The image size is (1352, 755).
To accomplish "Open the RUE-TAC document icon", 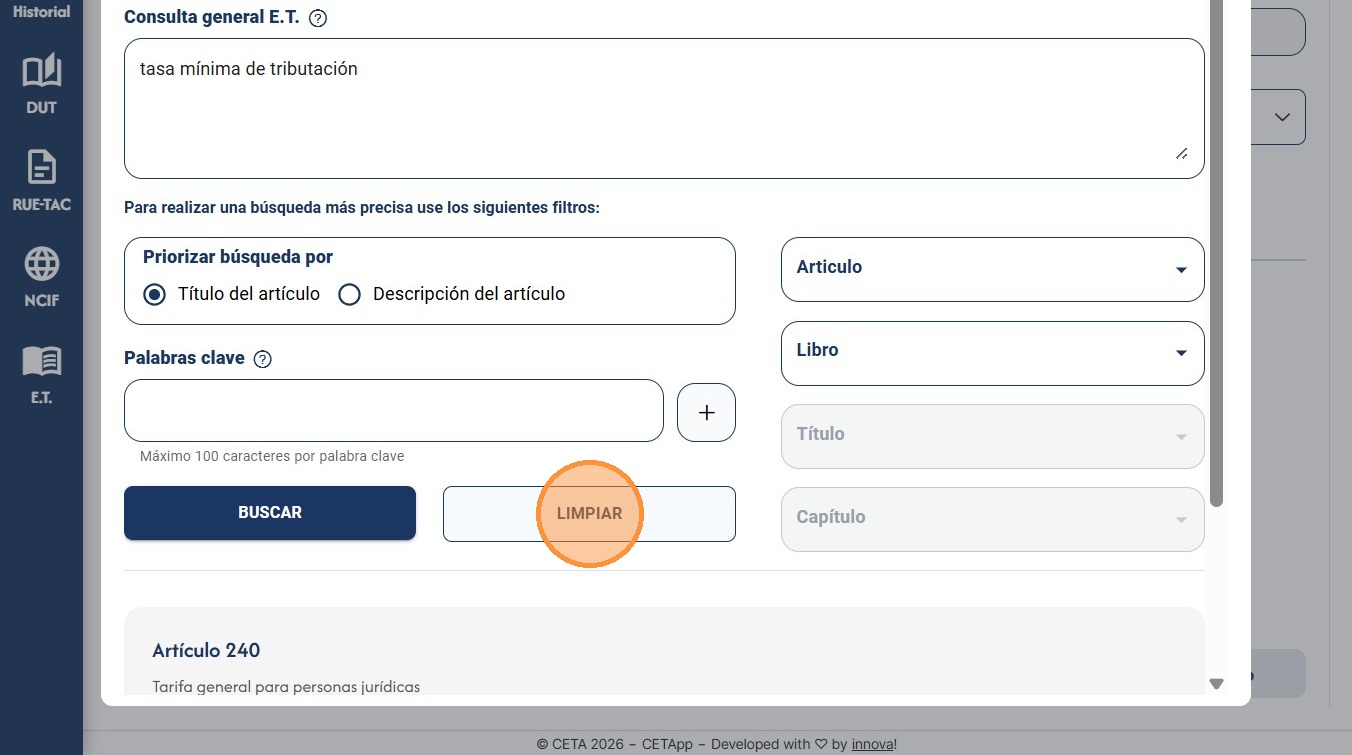I will pyautogui.click(x=41, y=167).
